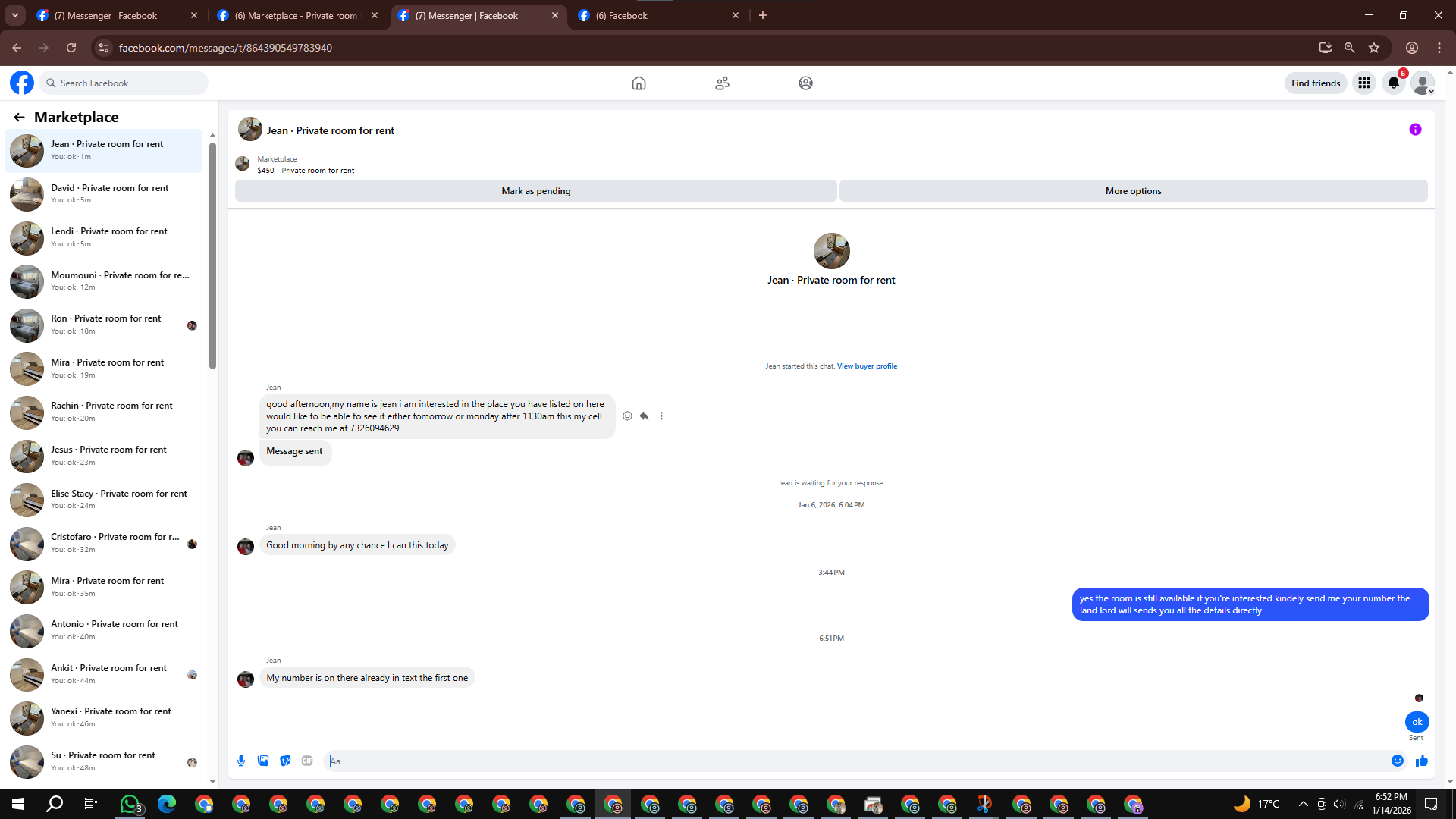Send a thumbs-up like
This screenshot has height=819, width=1456.
pyautogui.click(x=1422, y=761)
